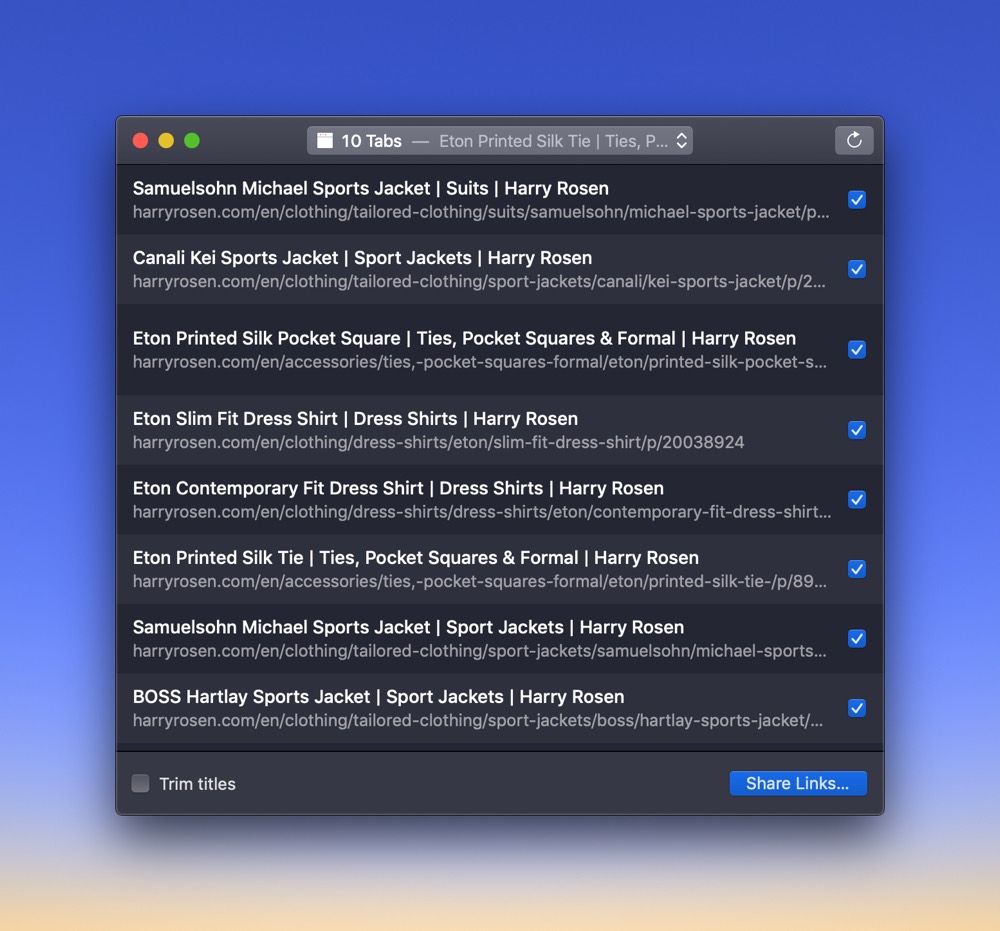Zoom the window with green button

pyautogui.click(x=192, y=140)
